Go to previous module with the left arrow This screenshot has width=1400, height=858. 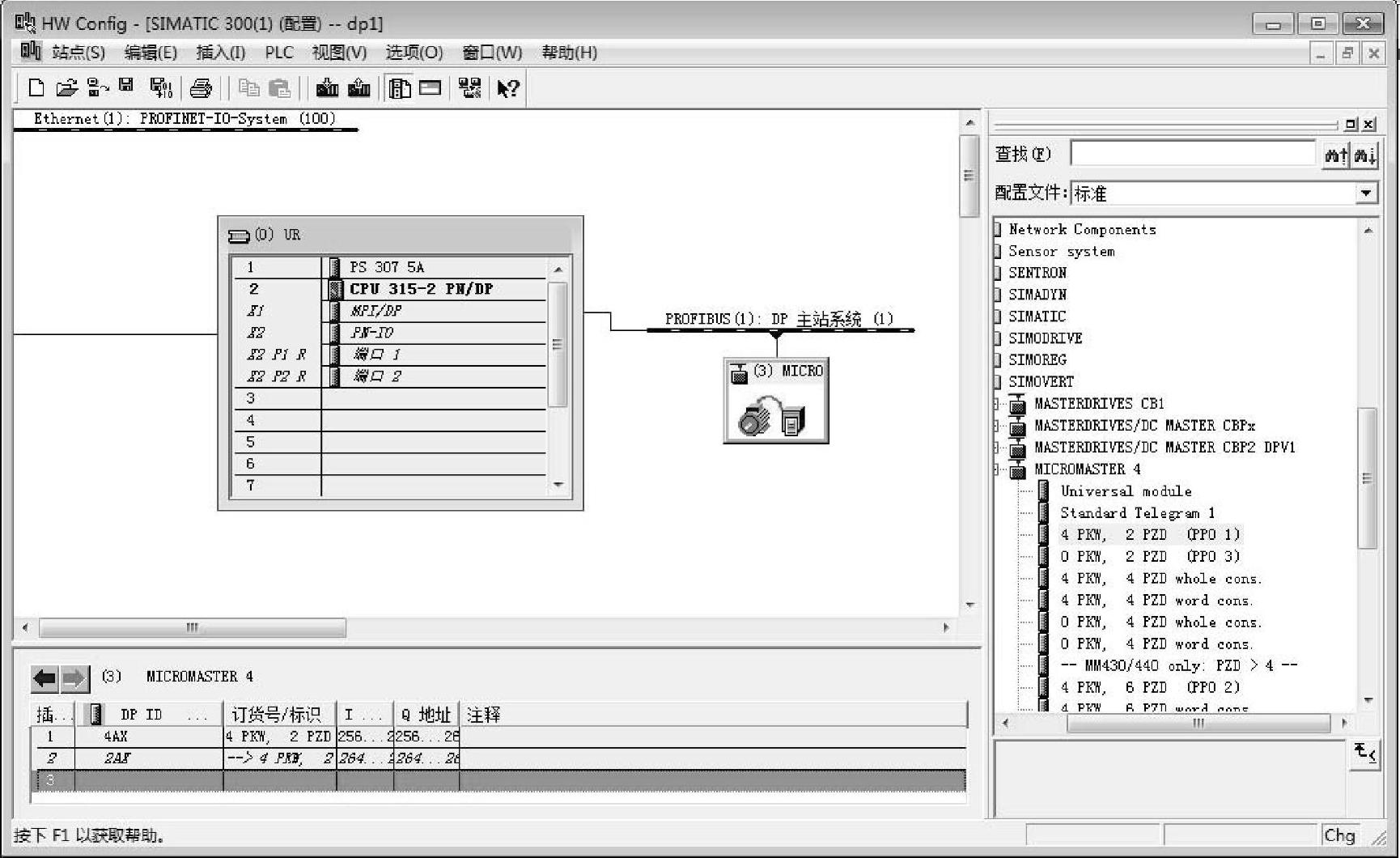click(x=45, y=678)
